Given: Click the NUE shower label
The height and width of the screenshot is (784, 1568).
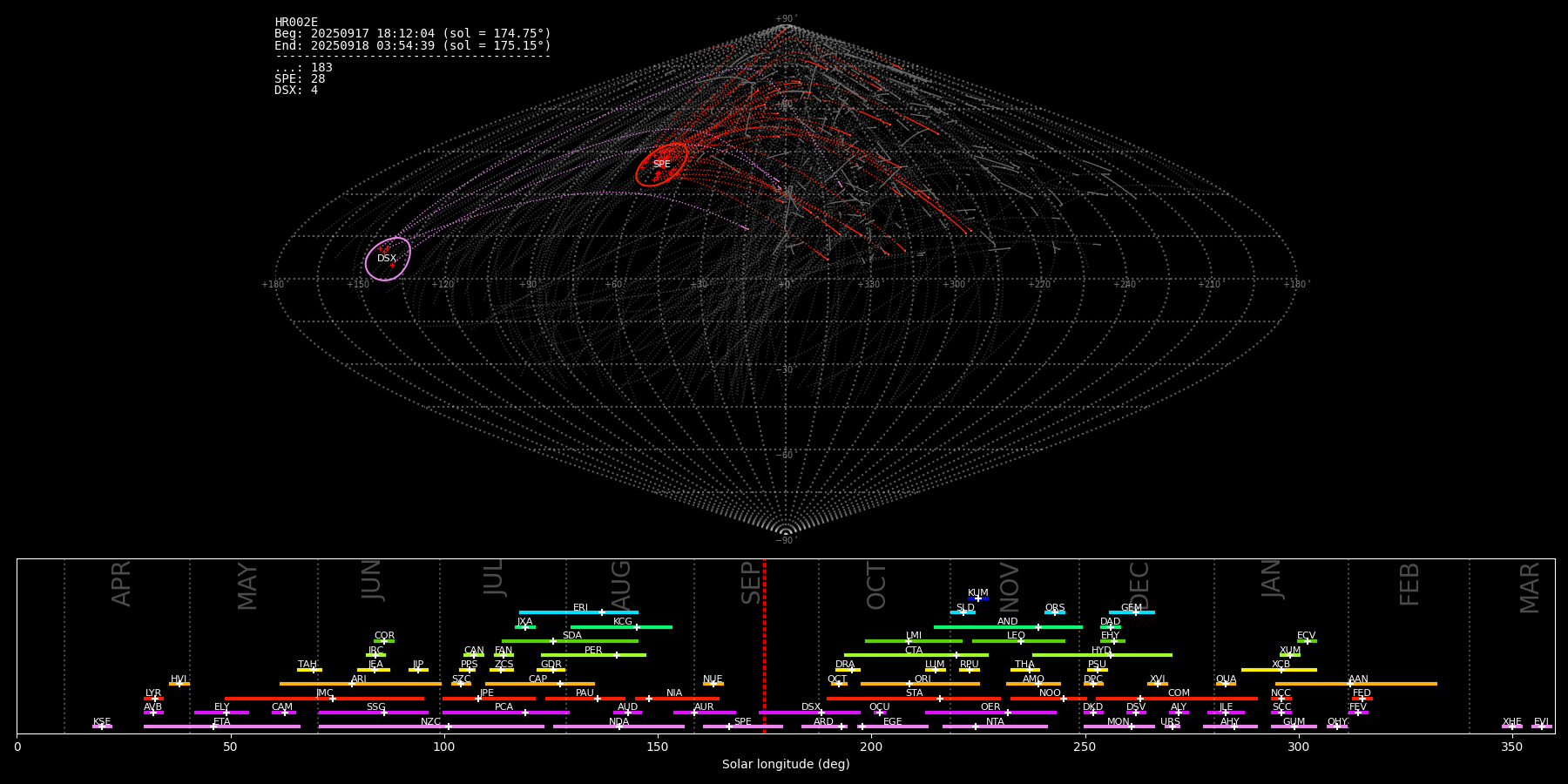Looking at the screenshot, I should (713, 679).
